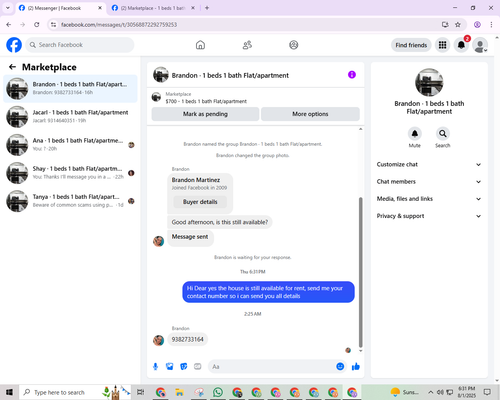Click Mark as pending button
Image resolution: width=500 pixels, height=400 pixels.
[x=205, y=114]
